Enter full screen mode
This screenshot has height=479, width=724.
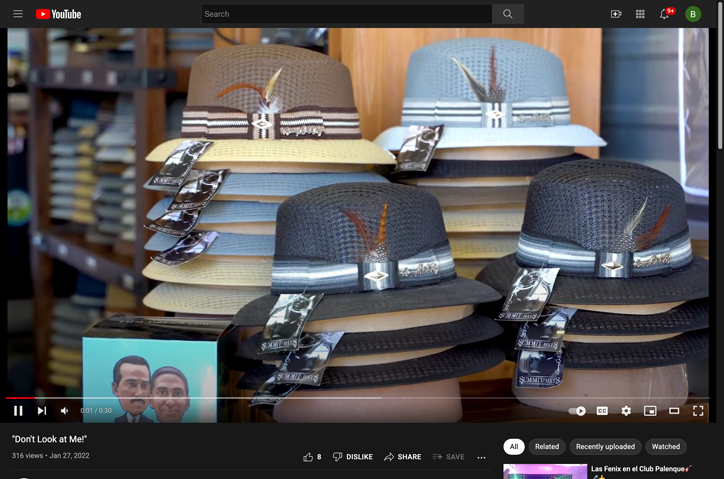[x=698, y=411]
